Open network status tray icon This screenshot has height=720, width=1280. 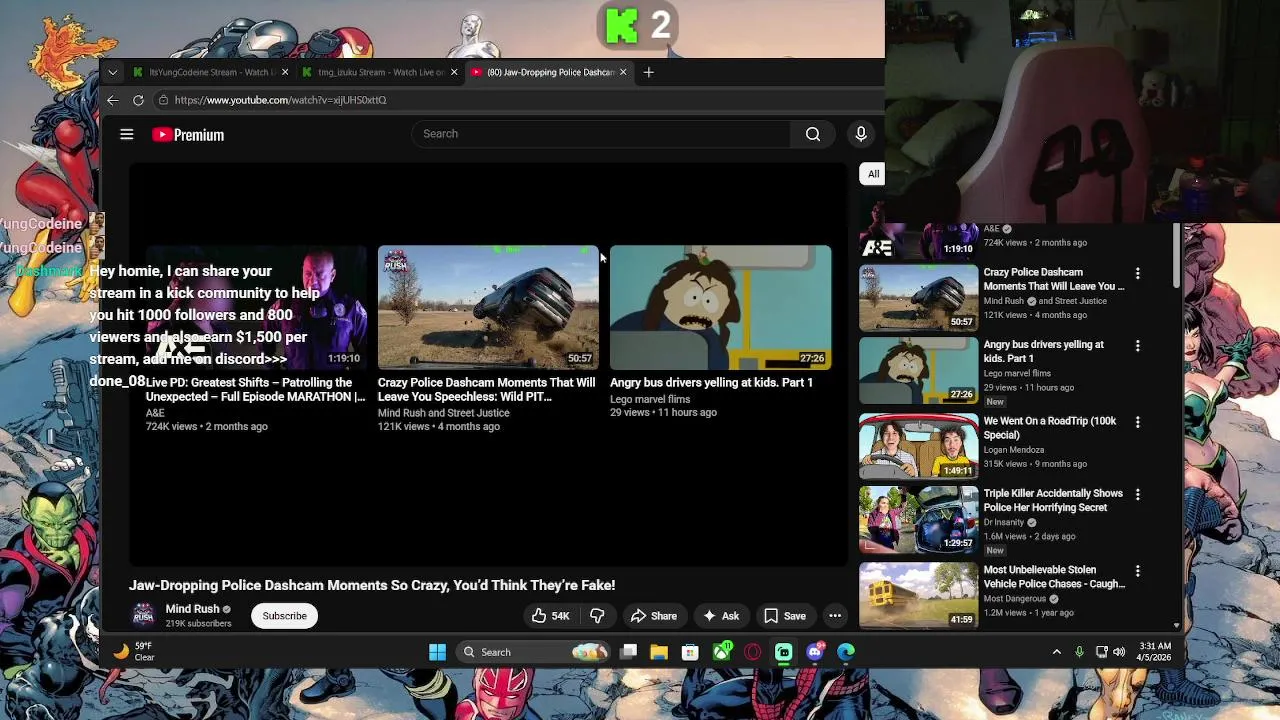pos(1102,652)
